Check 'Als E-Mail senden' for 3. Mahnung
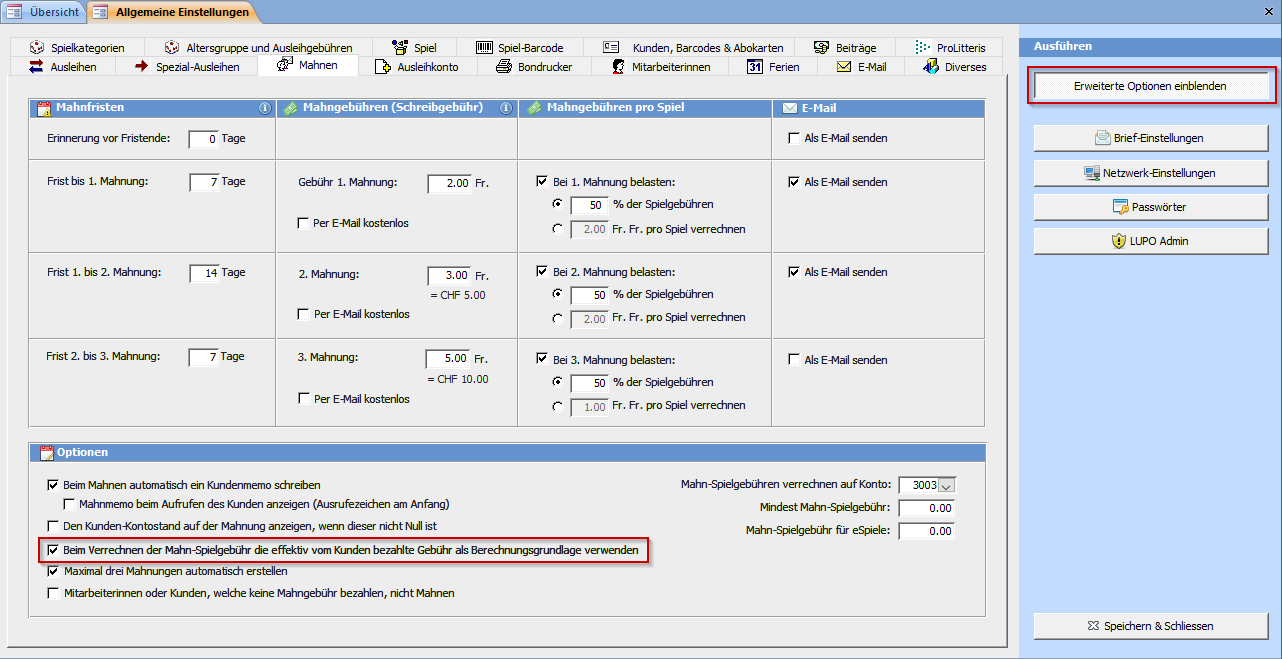Screen dimensions: 1282x659 click(794, 360)
